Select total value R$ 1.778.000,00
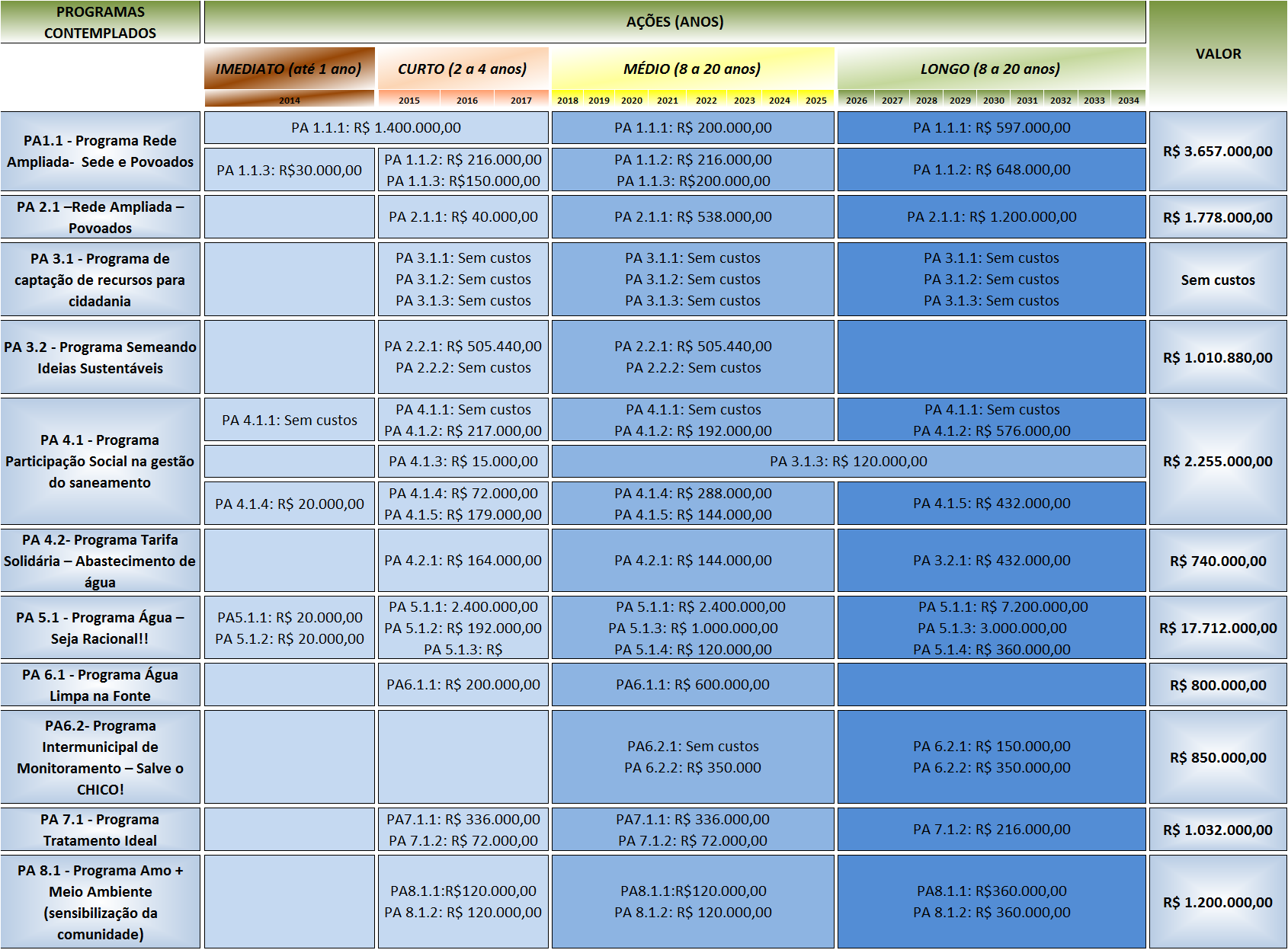Viewport: 1288px width, 950px height. click(x=1218, y=217)
